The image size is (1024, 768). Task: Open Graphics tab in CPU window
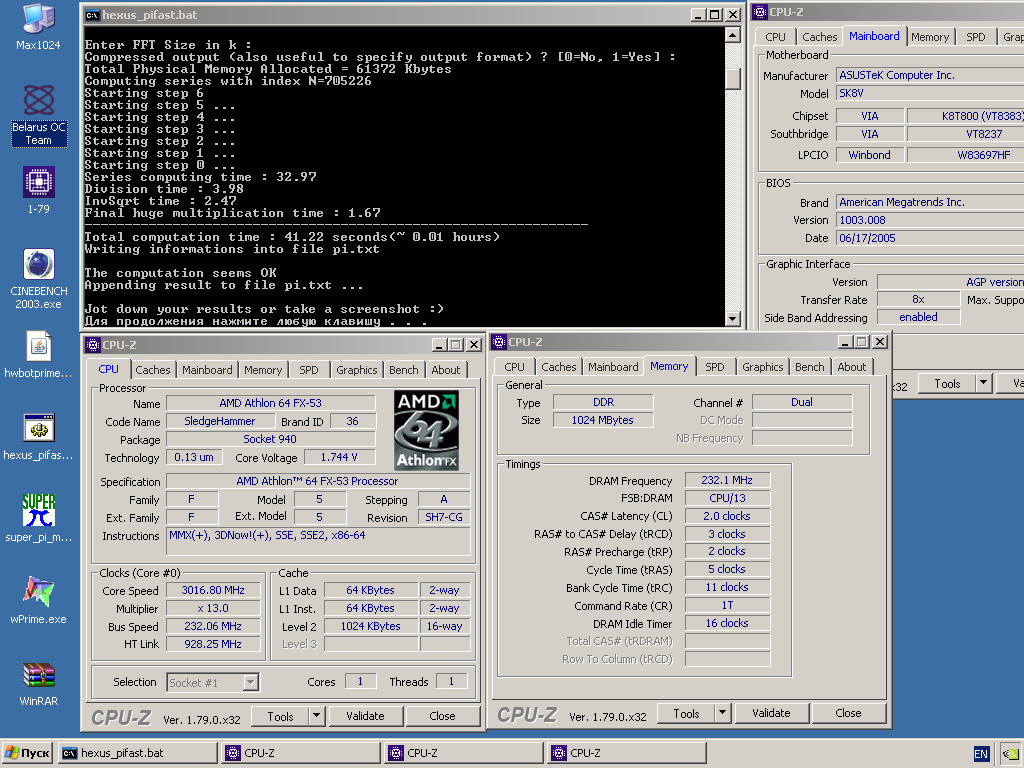click(x=357, y=370)
